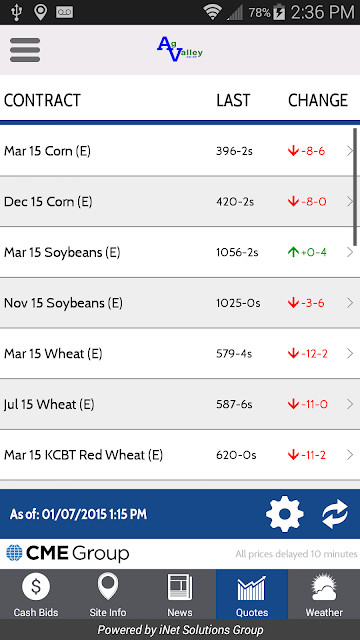Expand Jul 15 Wheat chevron
The height and width of the screenshot is (640, 360).
[350, 404]
